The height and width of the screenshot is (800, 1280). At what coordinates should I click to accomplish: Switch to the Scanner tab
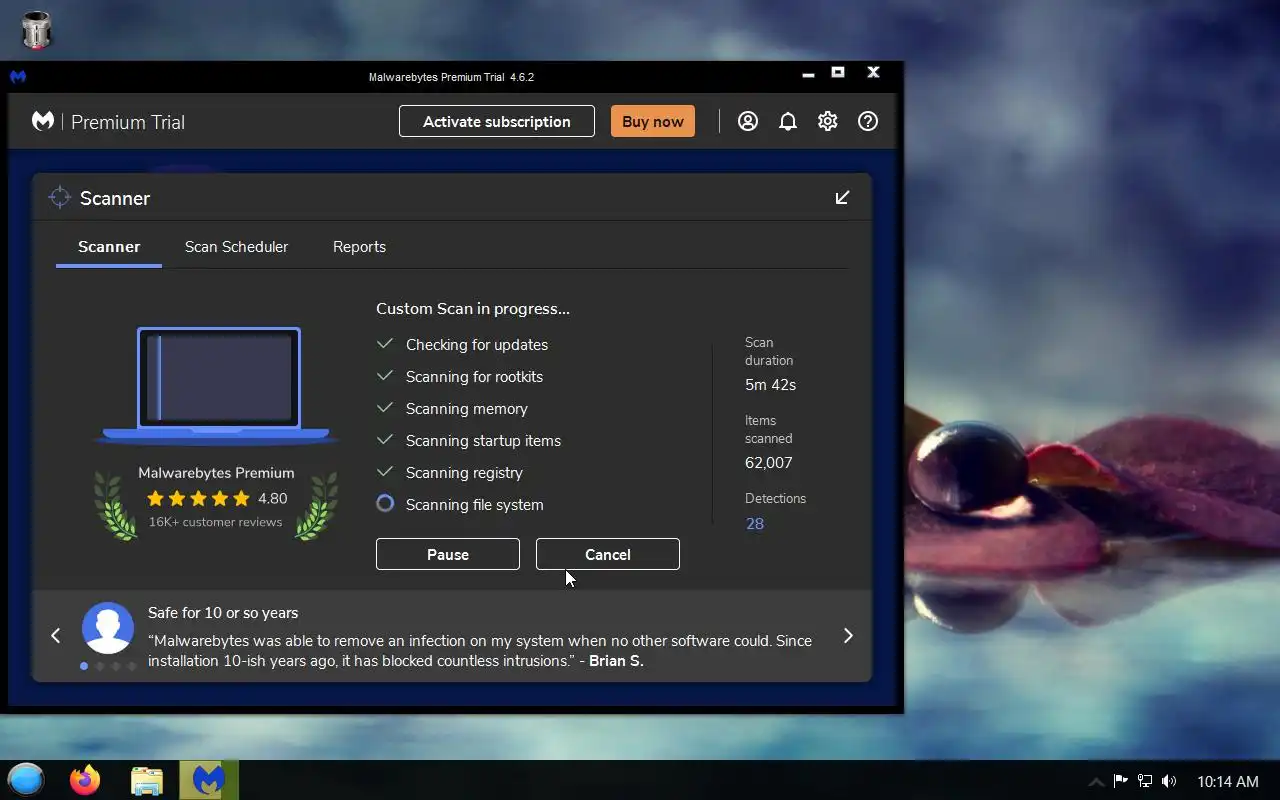coord(109,247)
